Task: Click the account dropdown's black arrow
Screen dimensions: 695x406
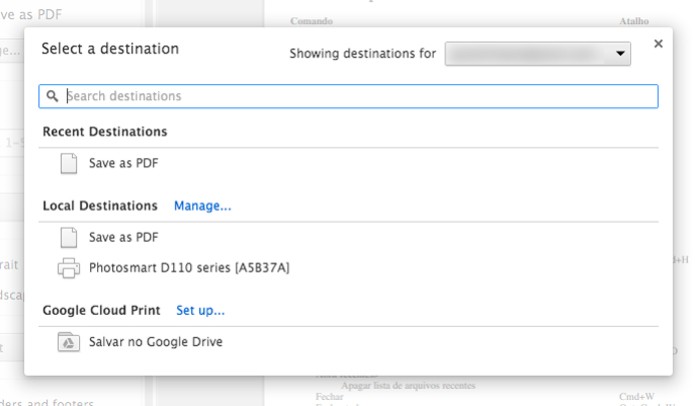Action: (x=620, y=54)
